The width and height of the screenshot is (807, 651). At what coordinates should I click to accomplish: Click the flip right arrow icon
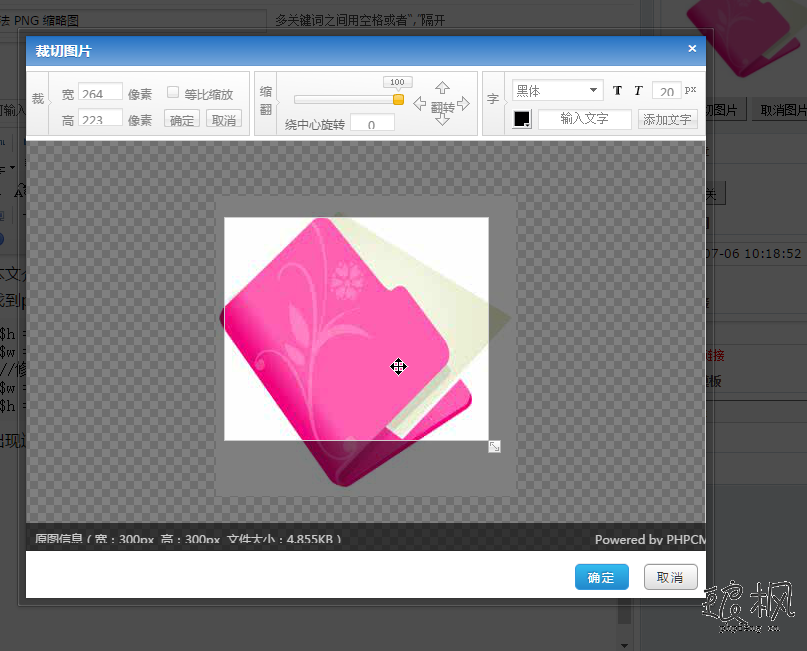click(x=463, y=103)
